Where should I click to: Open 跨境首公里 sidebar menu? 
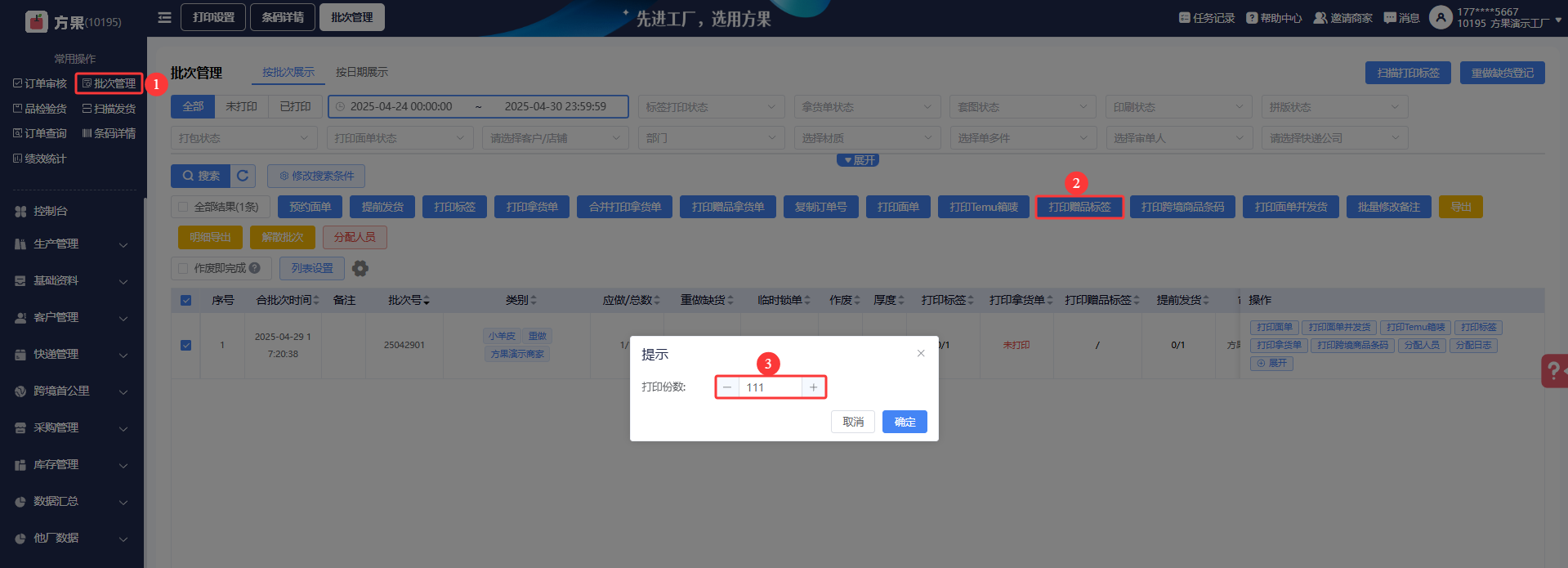pos(72,391)
